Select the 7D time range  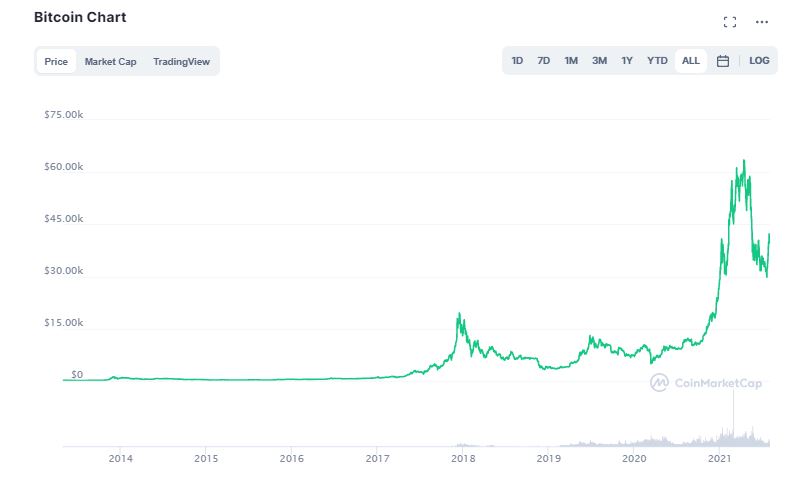point(543,61)
